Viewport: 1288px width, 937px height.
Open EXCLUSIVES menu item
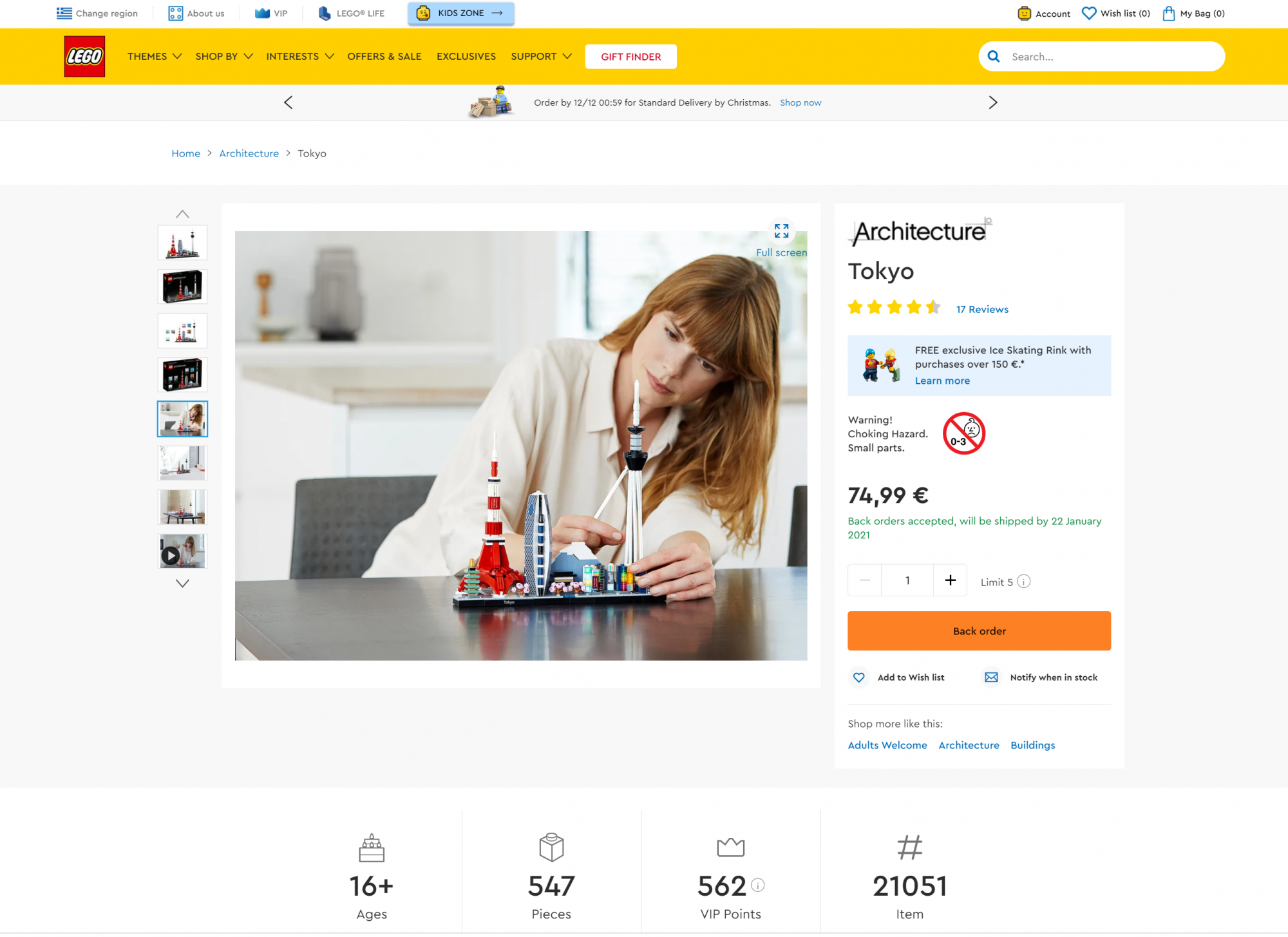466,57
